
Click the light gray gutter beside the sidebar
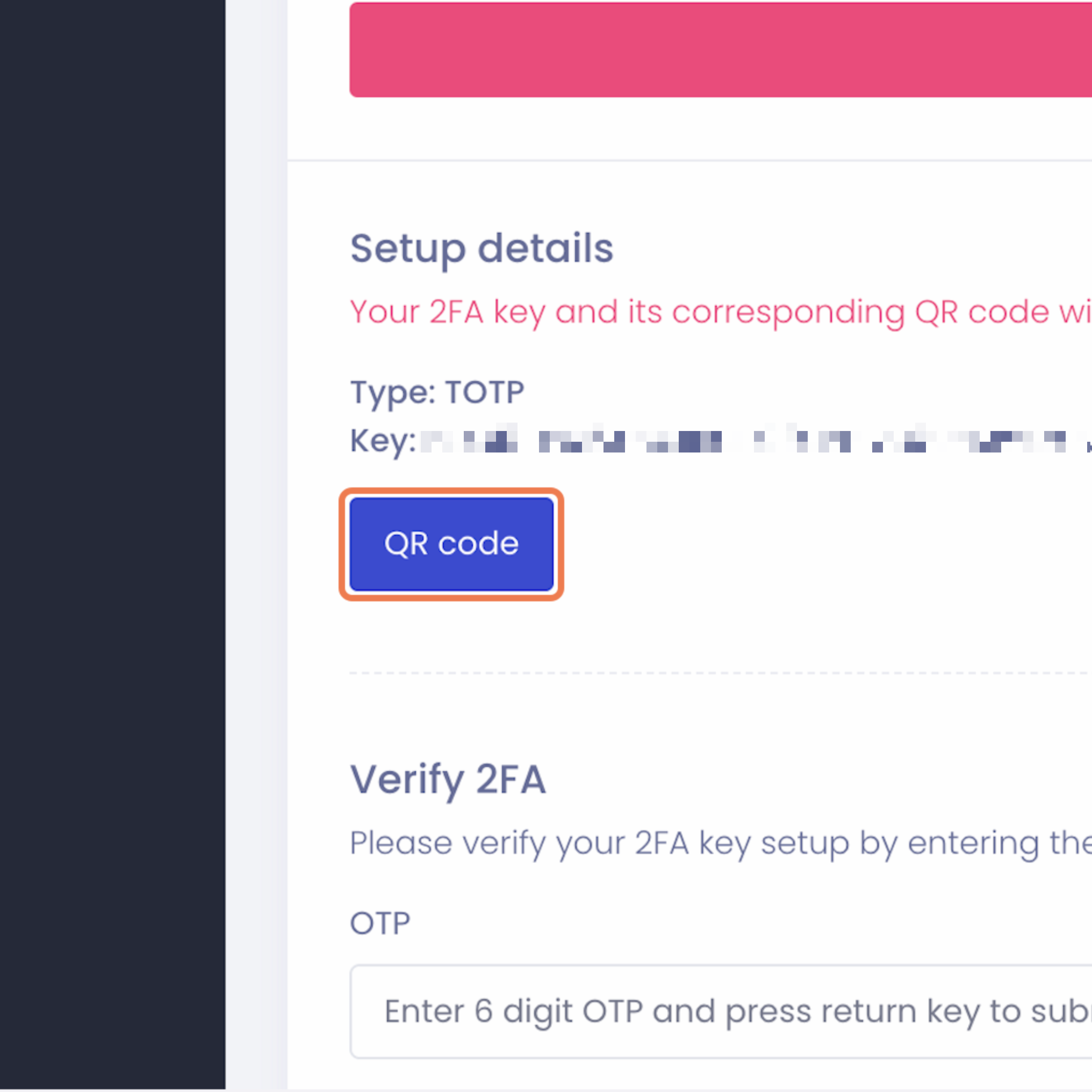(x=256, y=543)
